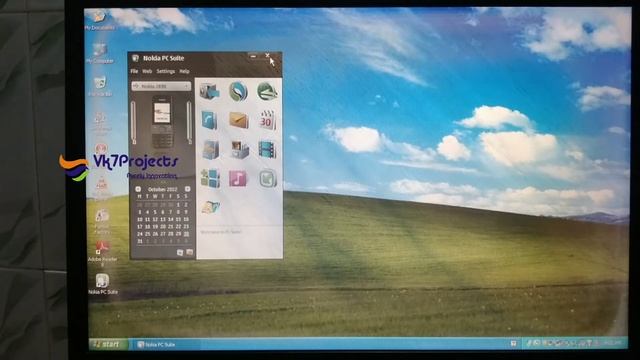Open the Install Applications puzzle-blocks icon

coord(210,178)
